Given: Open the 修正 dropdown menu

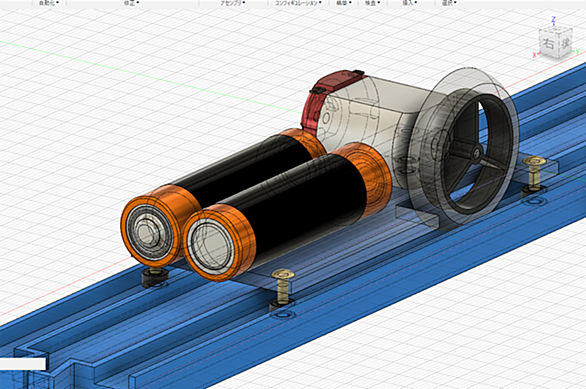Looking at the screenshot, I should (x=132, y=3).
